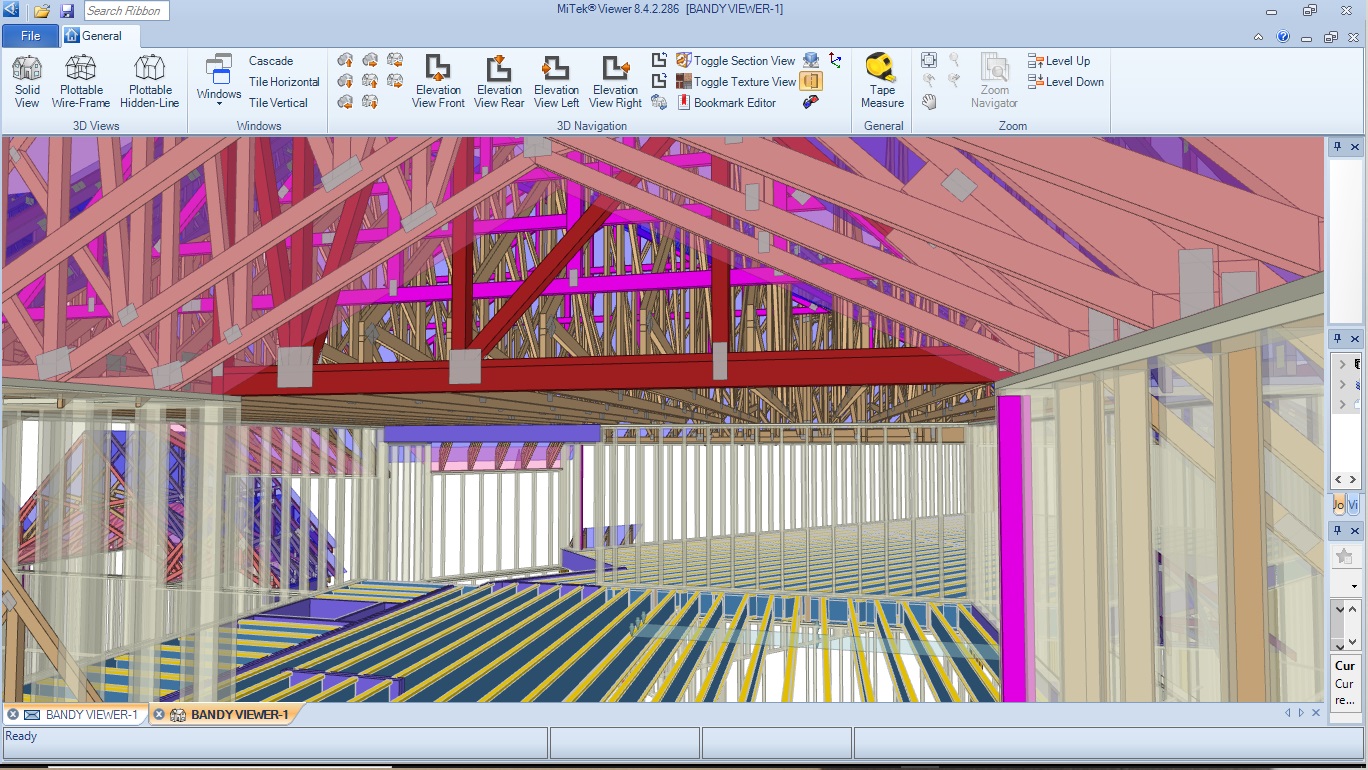Select the Plottable Hidden-Line view
This screenshot has width=1368, height=770.
click(x=149, y=81)
